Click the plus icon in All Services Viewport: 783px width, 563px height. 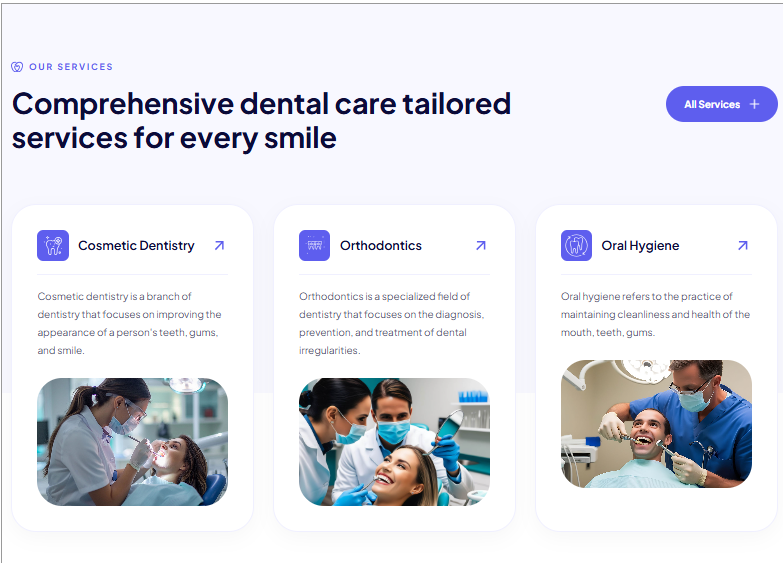(755, 104)
